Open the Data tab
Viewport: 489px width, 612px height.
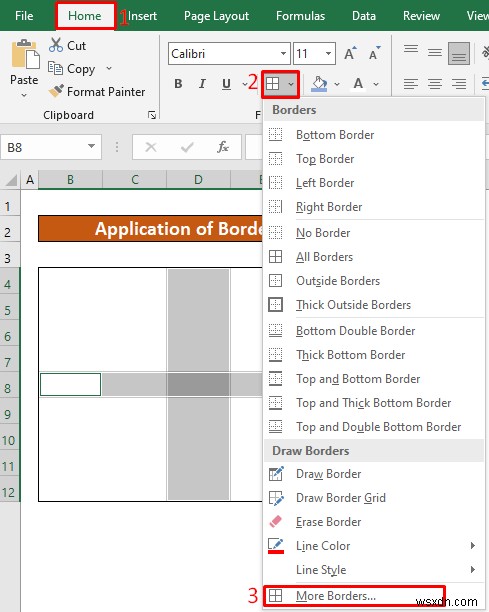364,16
